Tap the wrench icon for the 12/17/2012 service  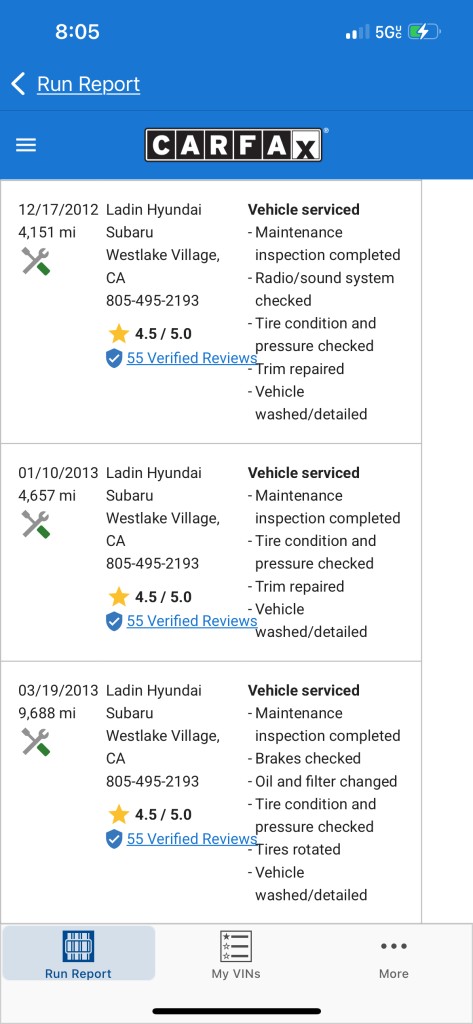[x=35, y=261]
